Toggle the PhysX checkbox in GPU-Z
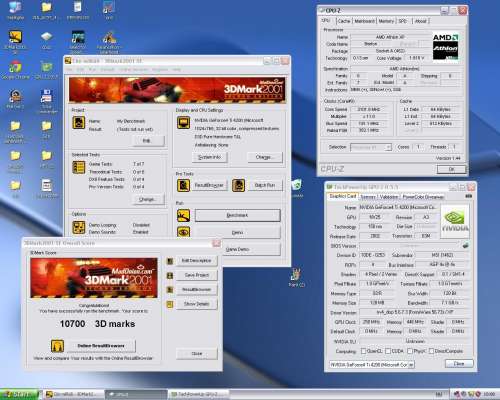The image size is (500, 400). click(410, 351)
